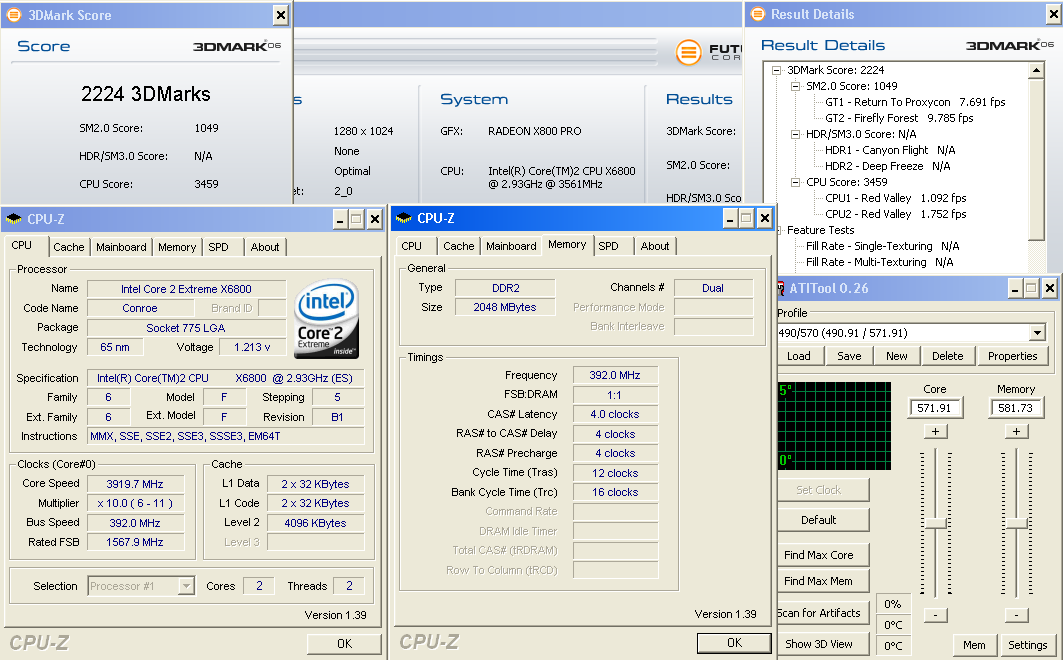
Task: Open ATITool Settings
Action: tap(1028, 645)
